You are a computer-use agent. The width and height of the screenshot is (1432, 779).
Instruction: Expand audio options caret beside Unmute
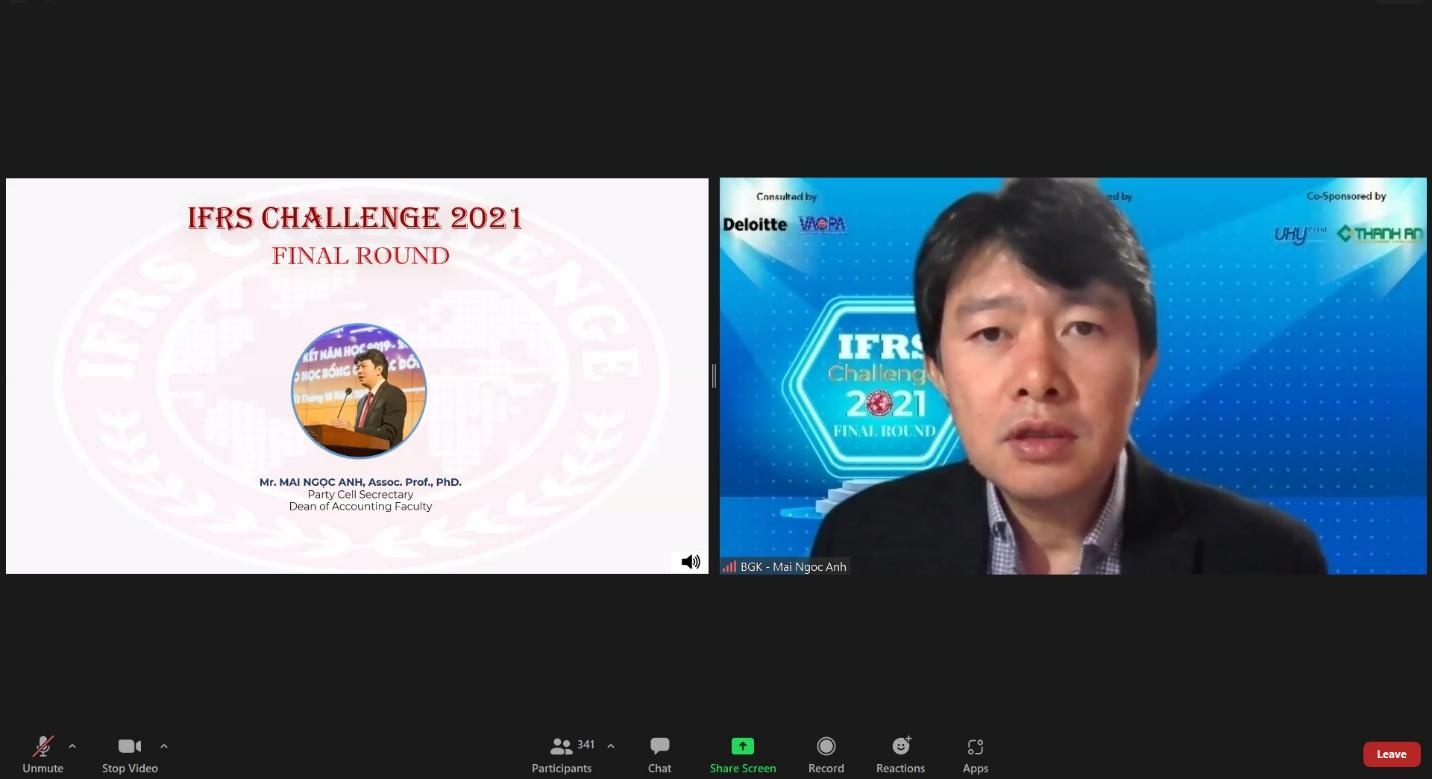click(72, 746)
